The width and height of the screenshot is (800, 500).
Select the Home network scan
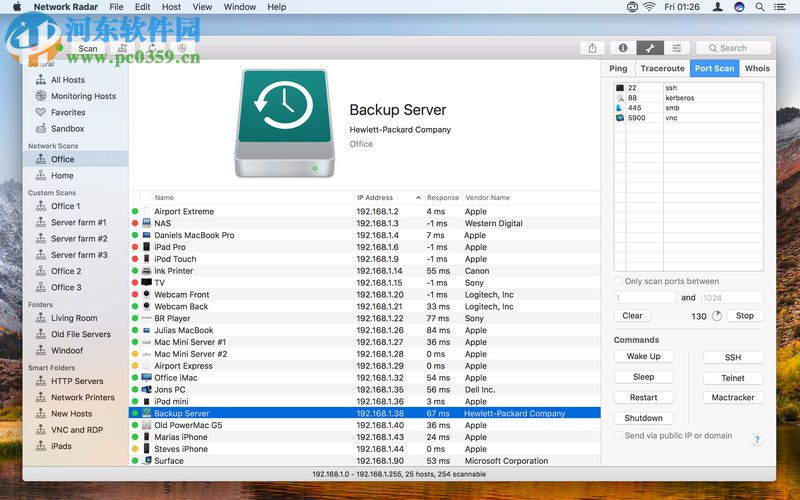[76, 176]
